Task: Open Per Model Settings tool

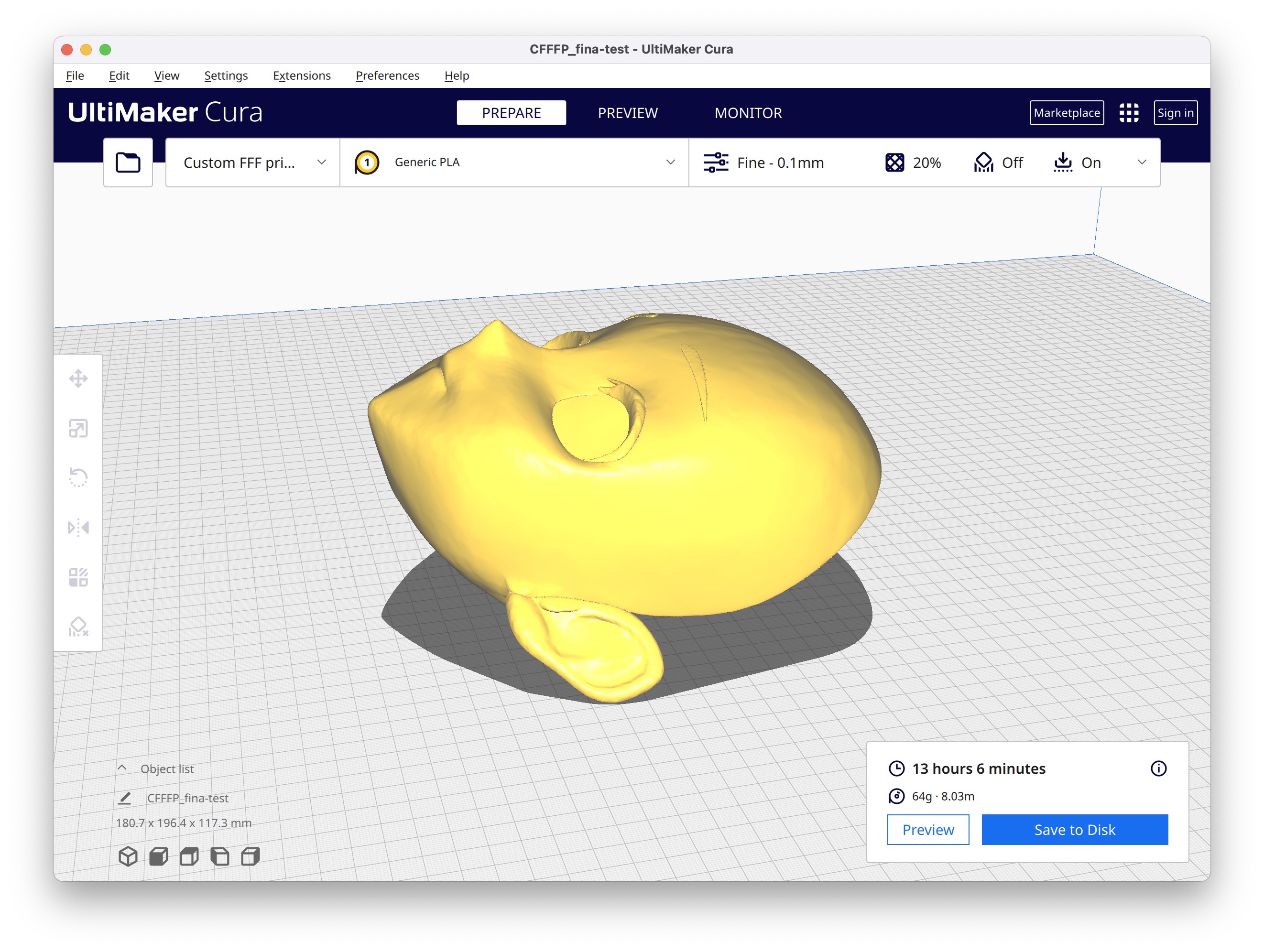Action: click(78, 577)
